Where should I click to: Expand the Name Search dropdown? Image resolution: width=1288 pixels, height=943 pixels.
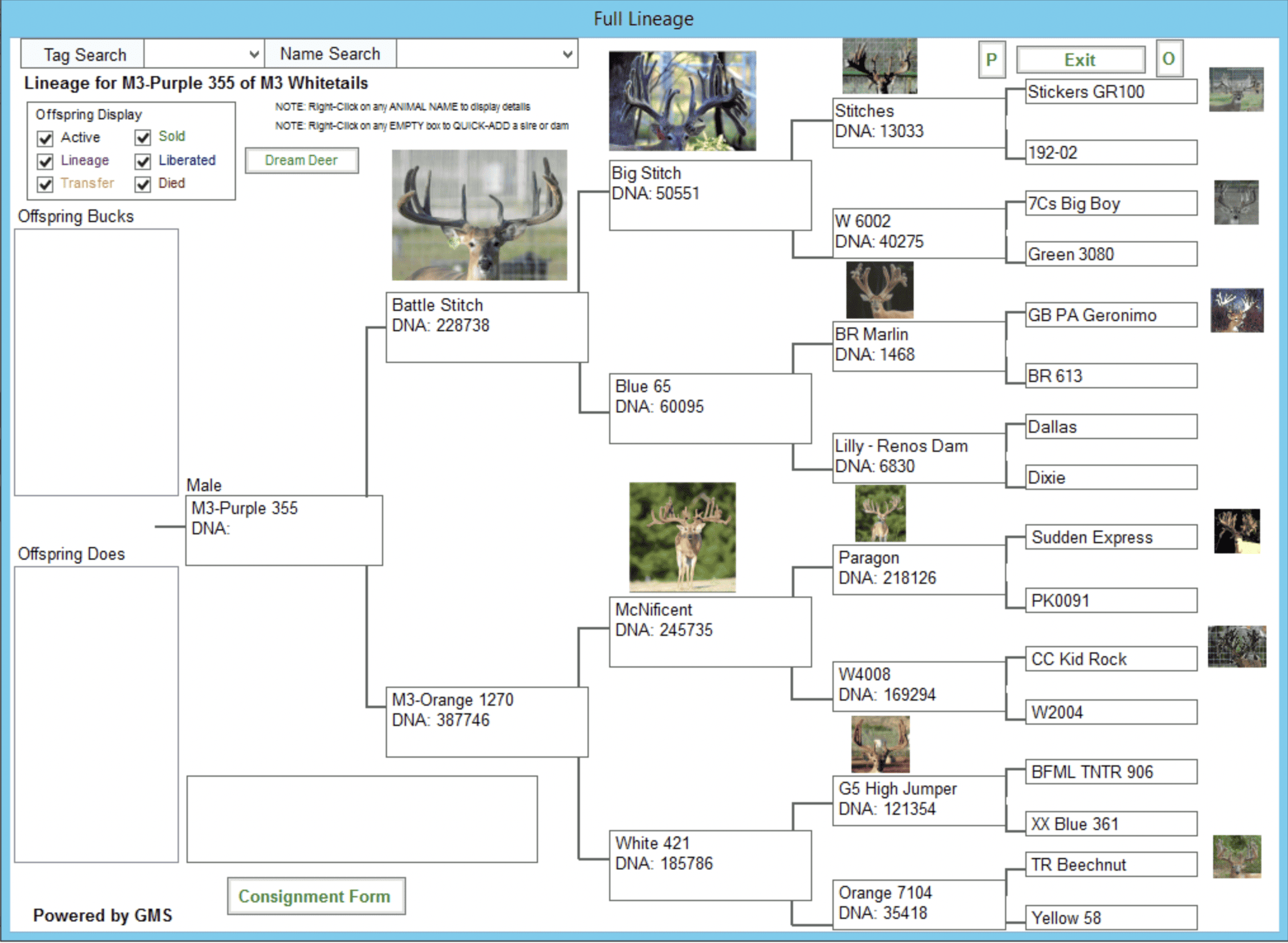[567, 54]
